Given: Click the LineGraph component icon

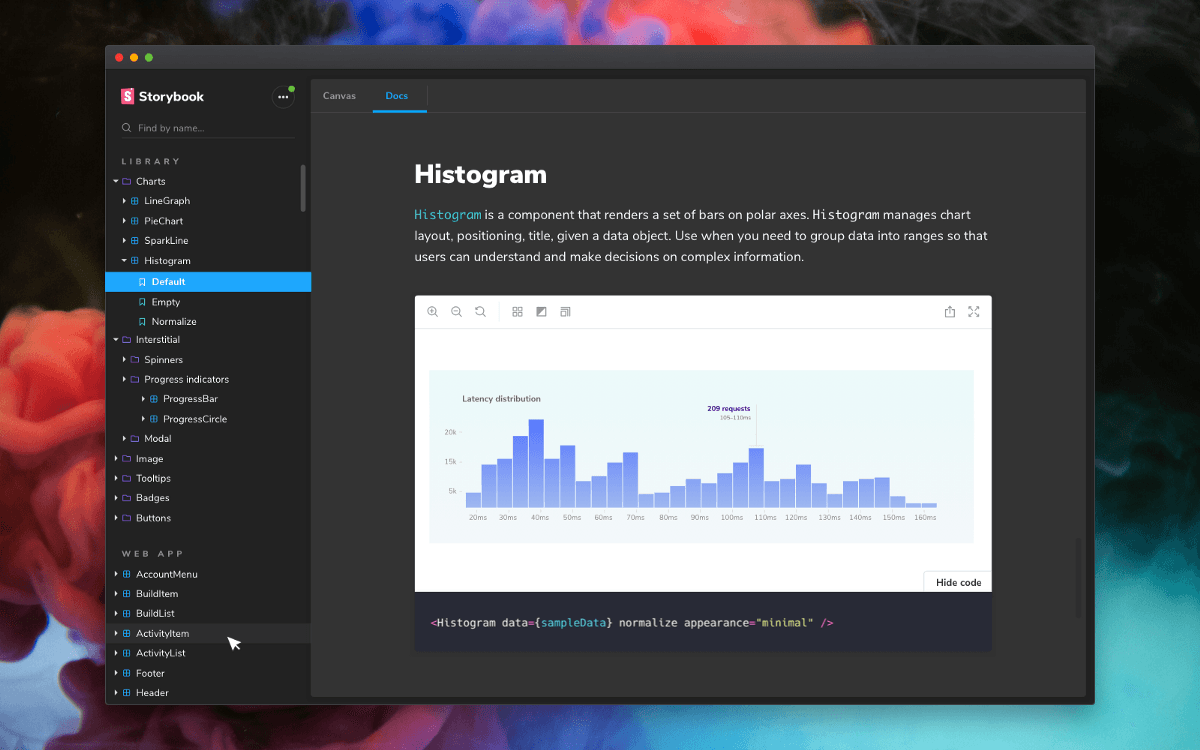Looking at the screenshot, I should tap(135, 201).
